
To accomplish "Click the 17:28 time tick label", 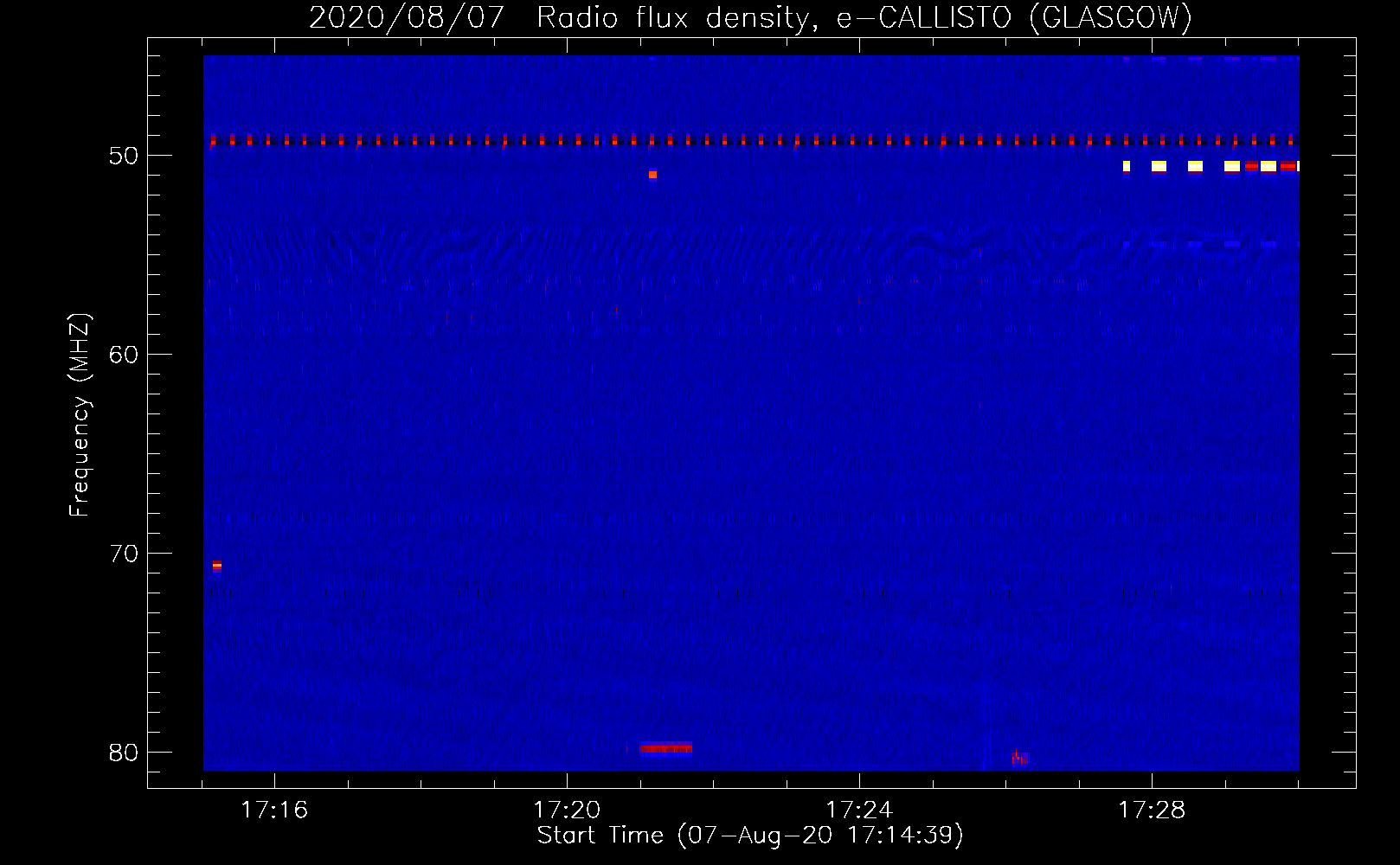I will [x=1152, y=811].
